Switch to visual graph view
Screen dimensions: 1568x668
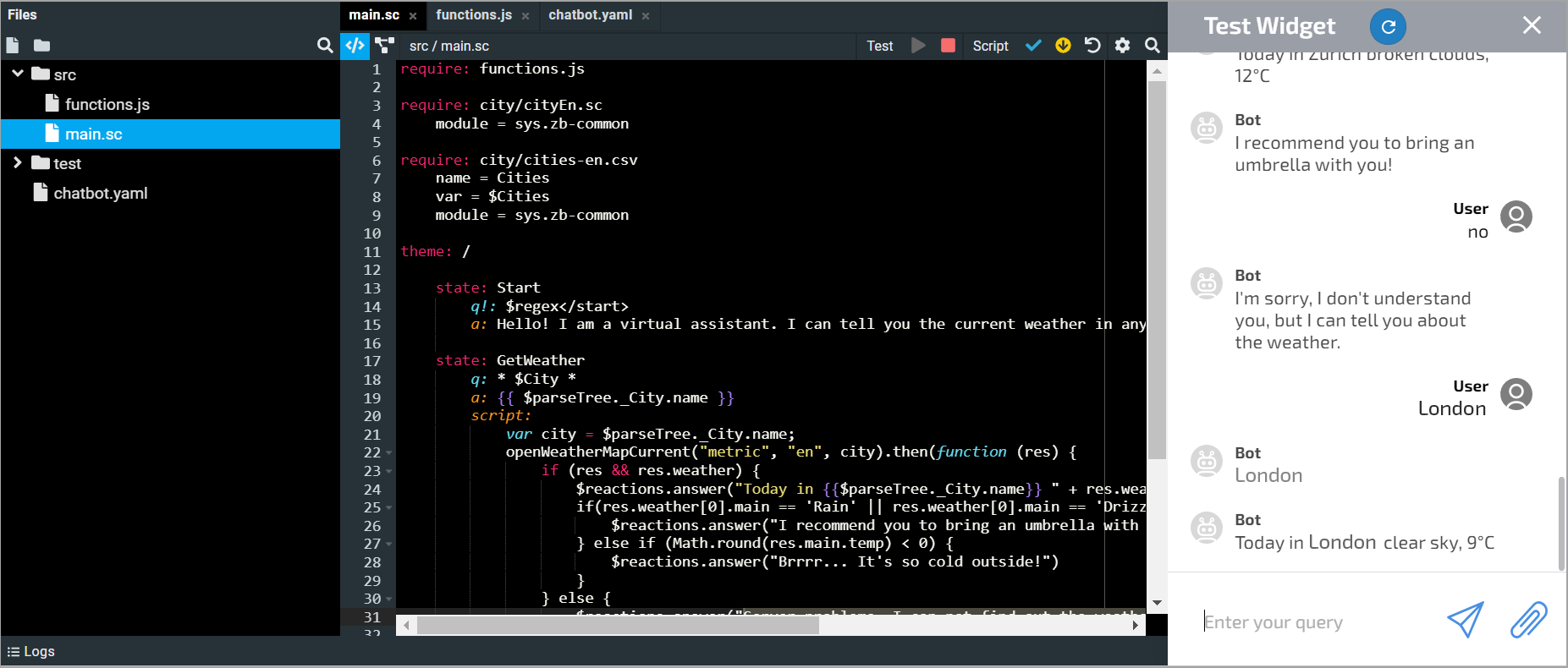tap(385, 46)
